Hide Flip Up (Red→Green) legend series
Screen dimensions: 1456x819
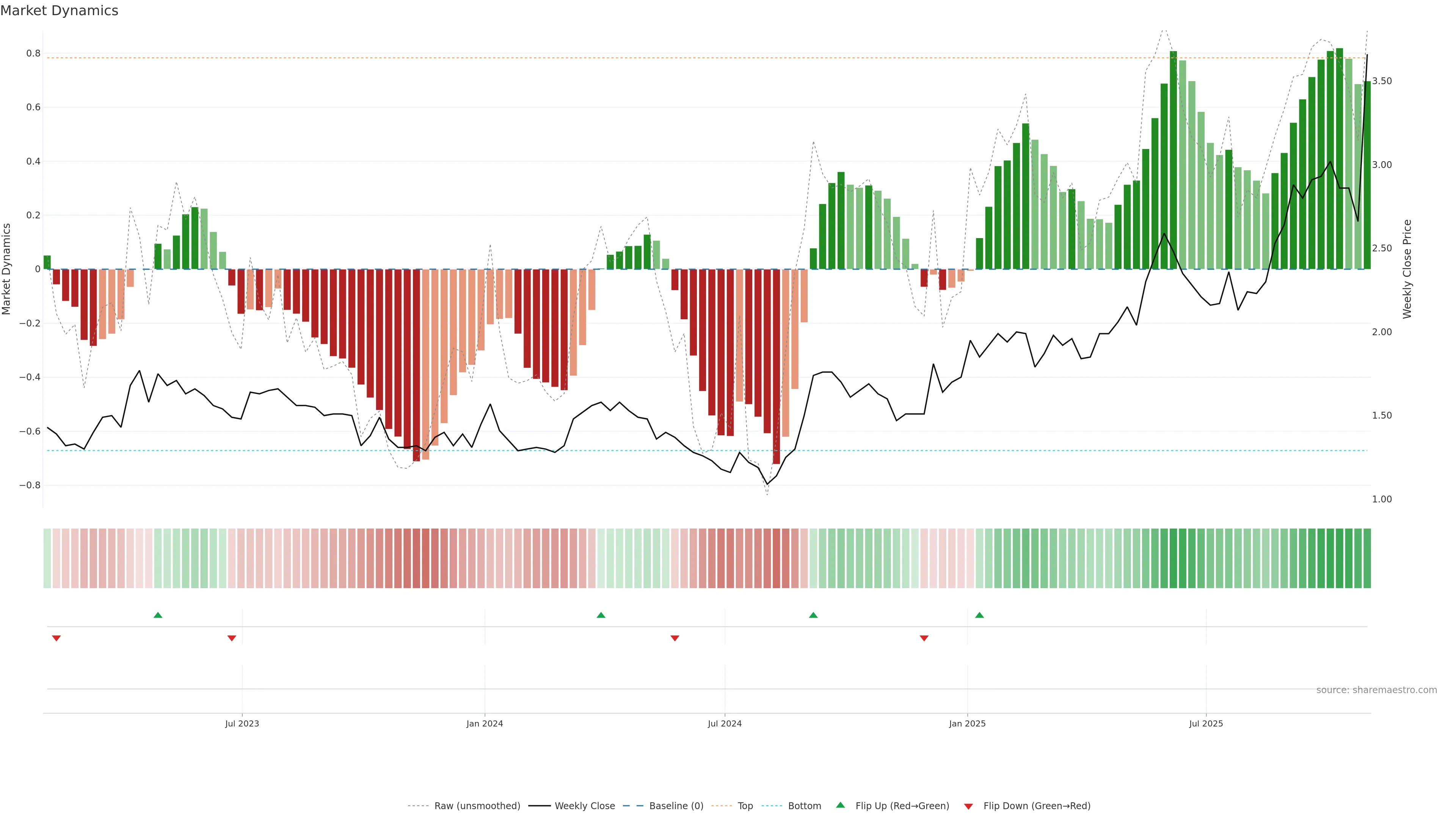coord(902,806)
